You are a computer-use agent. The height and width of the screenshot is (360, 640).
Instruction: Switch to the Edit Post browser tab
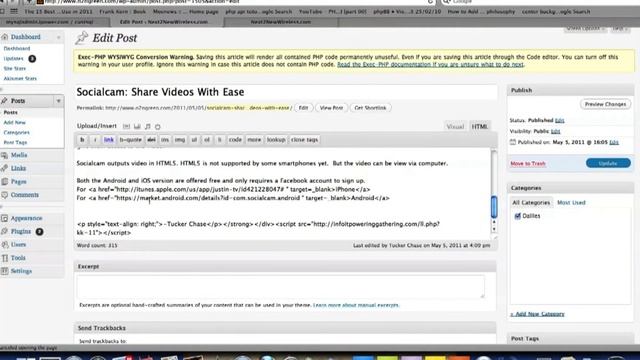click(x=163, y=22)
